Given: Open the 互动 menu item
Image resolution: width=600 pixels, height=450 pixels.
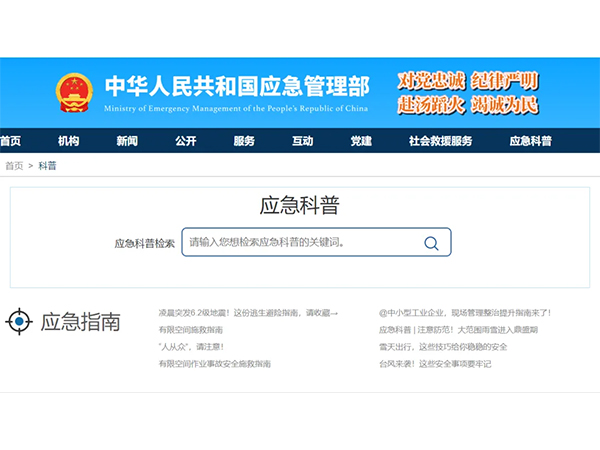Looking at the screenshot, I should [x=303, y=141].
